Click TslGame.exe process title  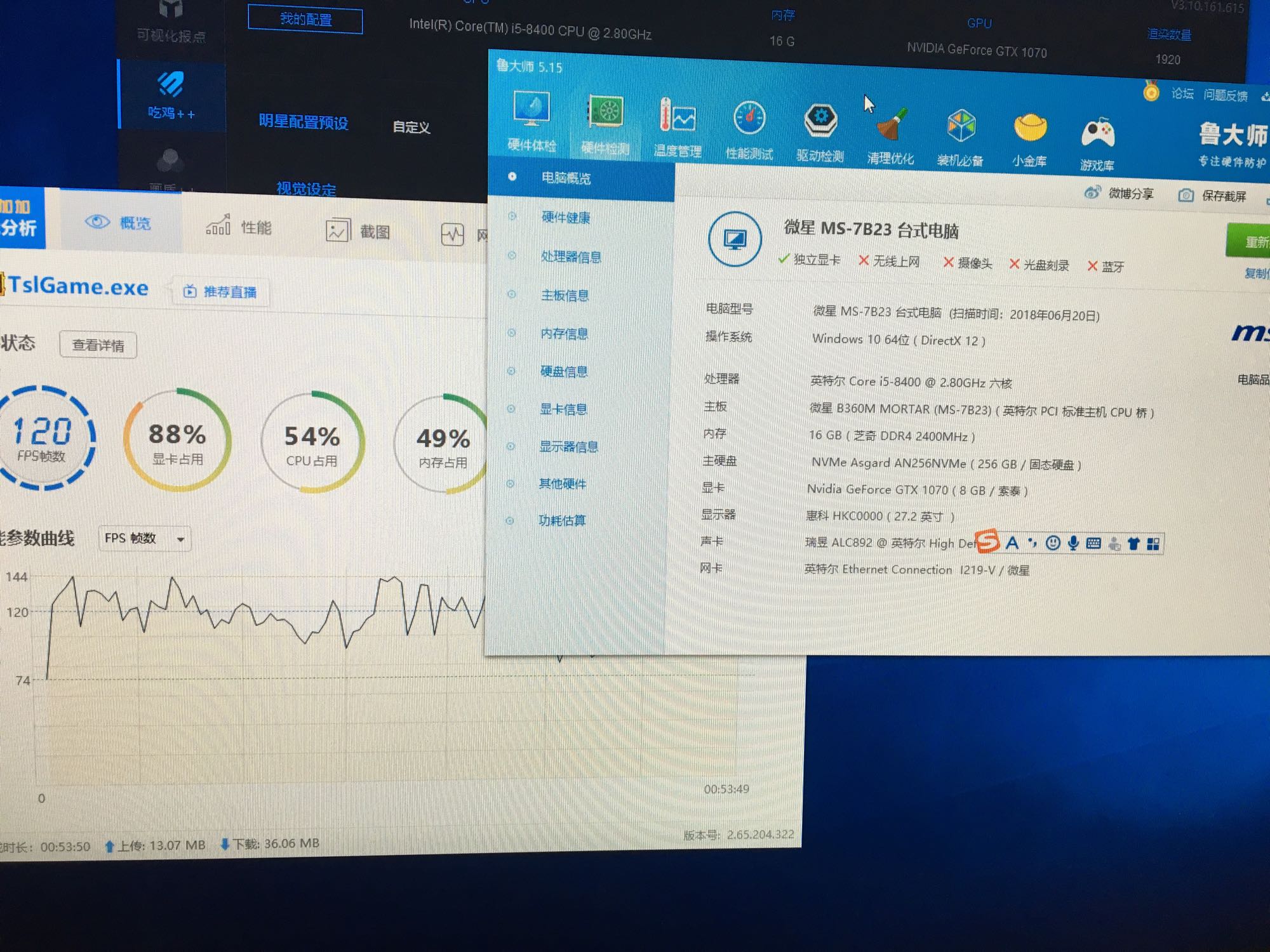[78, 286]
